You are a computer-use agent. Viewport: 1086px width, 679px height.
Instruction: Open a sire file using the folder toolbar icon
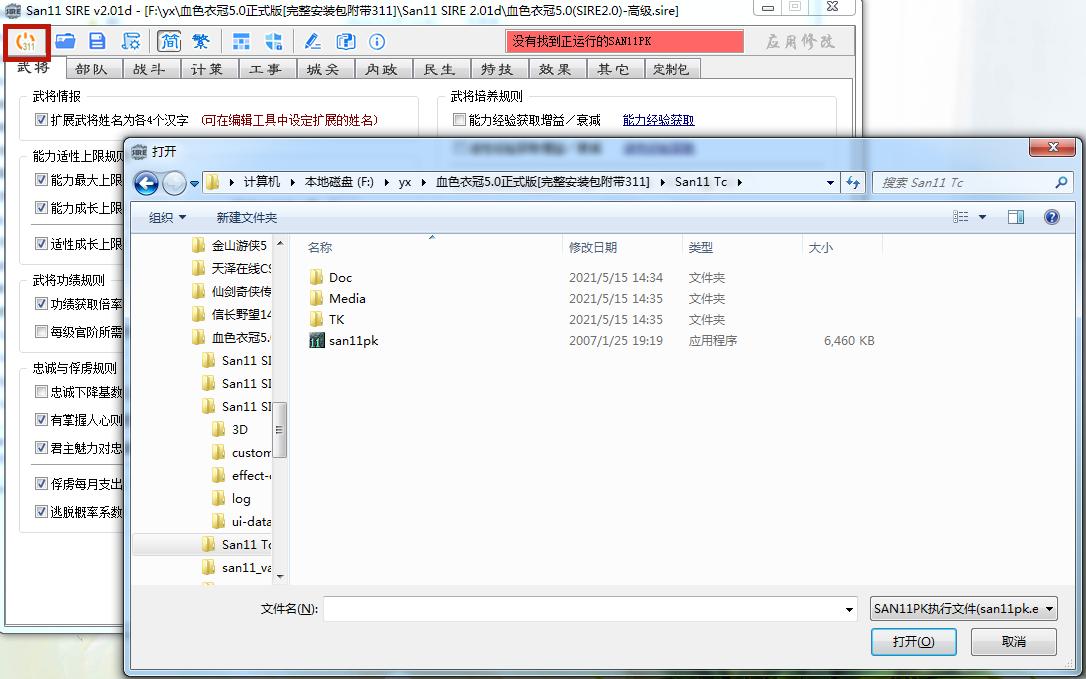[x=64, y=41]
